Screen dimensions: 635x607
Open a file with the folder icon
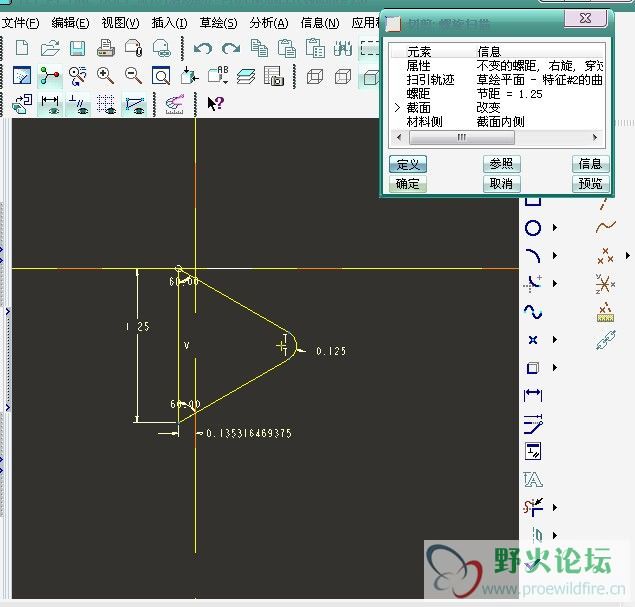(50, 48)
